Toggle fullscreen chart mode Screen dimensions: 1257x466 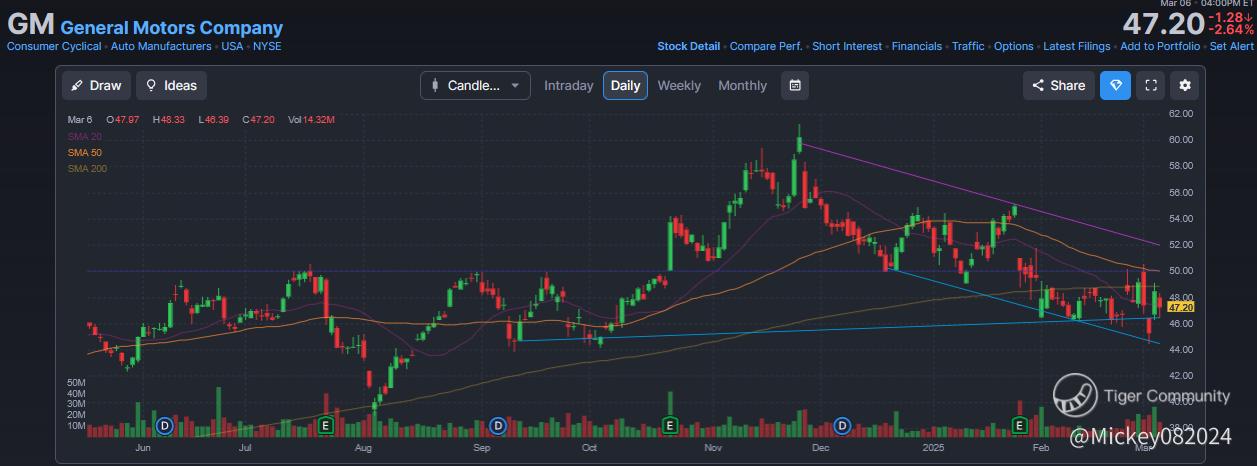click(1150, 86)
